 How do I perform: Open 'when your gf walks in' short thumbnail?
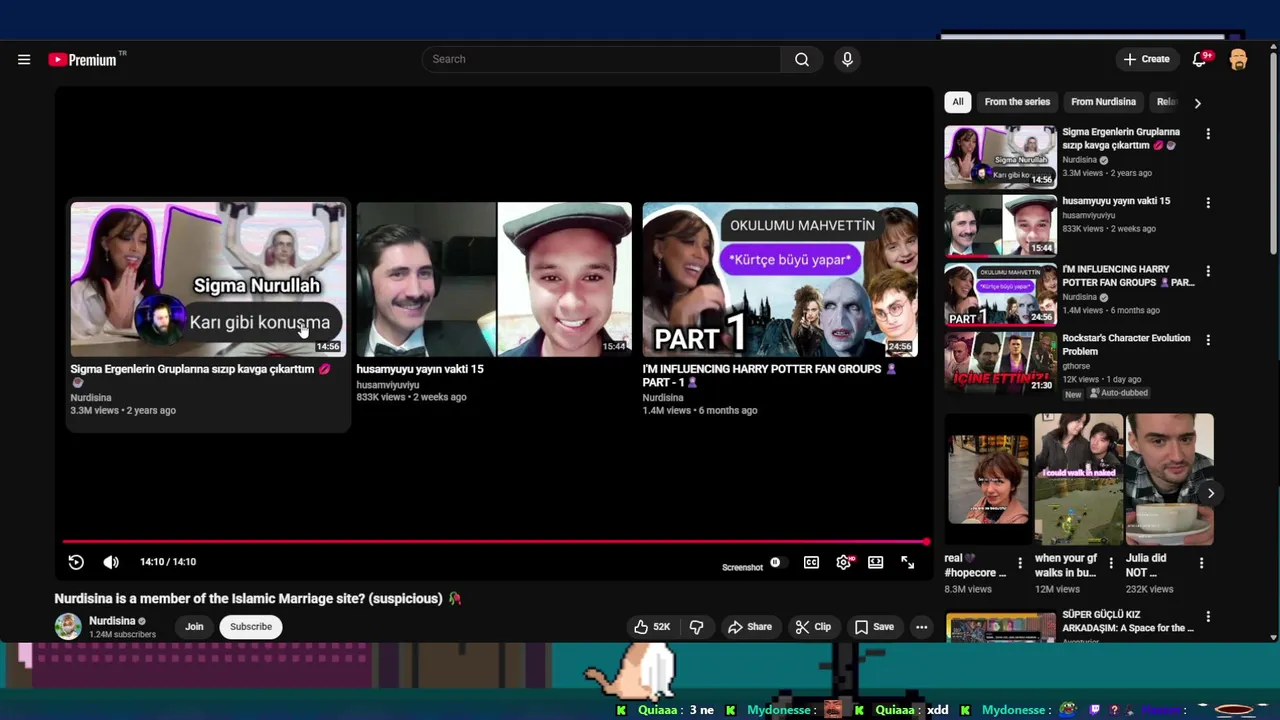coord(1078,480)
